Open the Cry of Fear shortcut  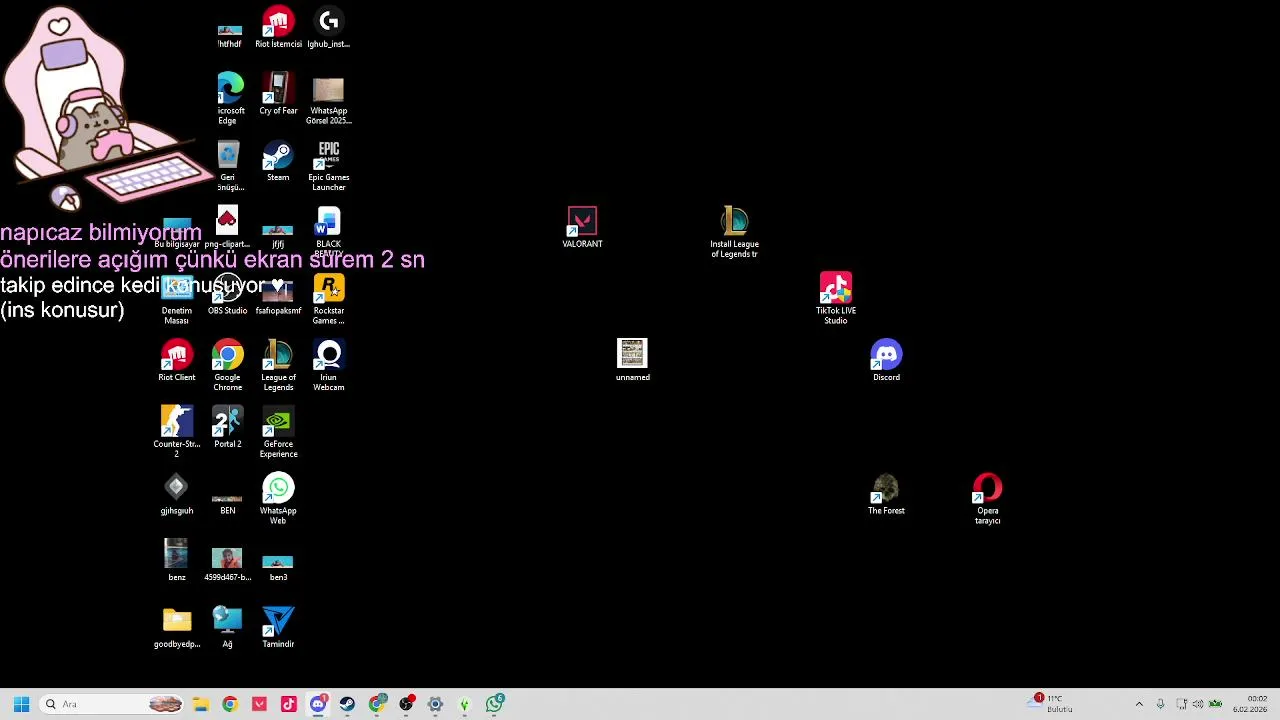pos(278,94)
